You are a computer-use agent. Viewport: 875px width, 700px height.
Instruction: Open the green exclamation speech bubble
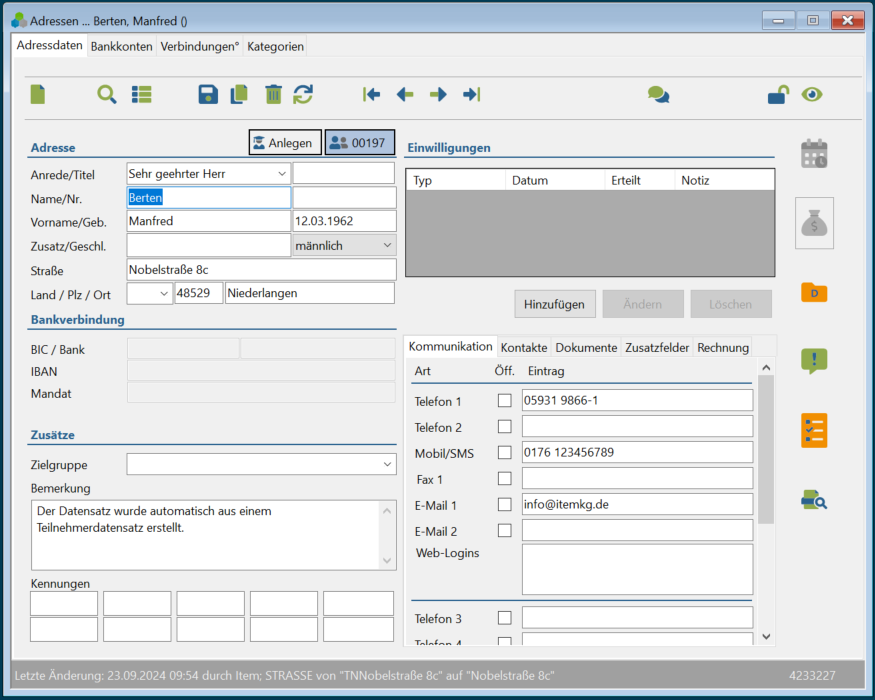pos(814,361)
